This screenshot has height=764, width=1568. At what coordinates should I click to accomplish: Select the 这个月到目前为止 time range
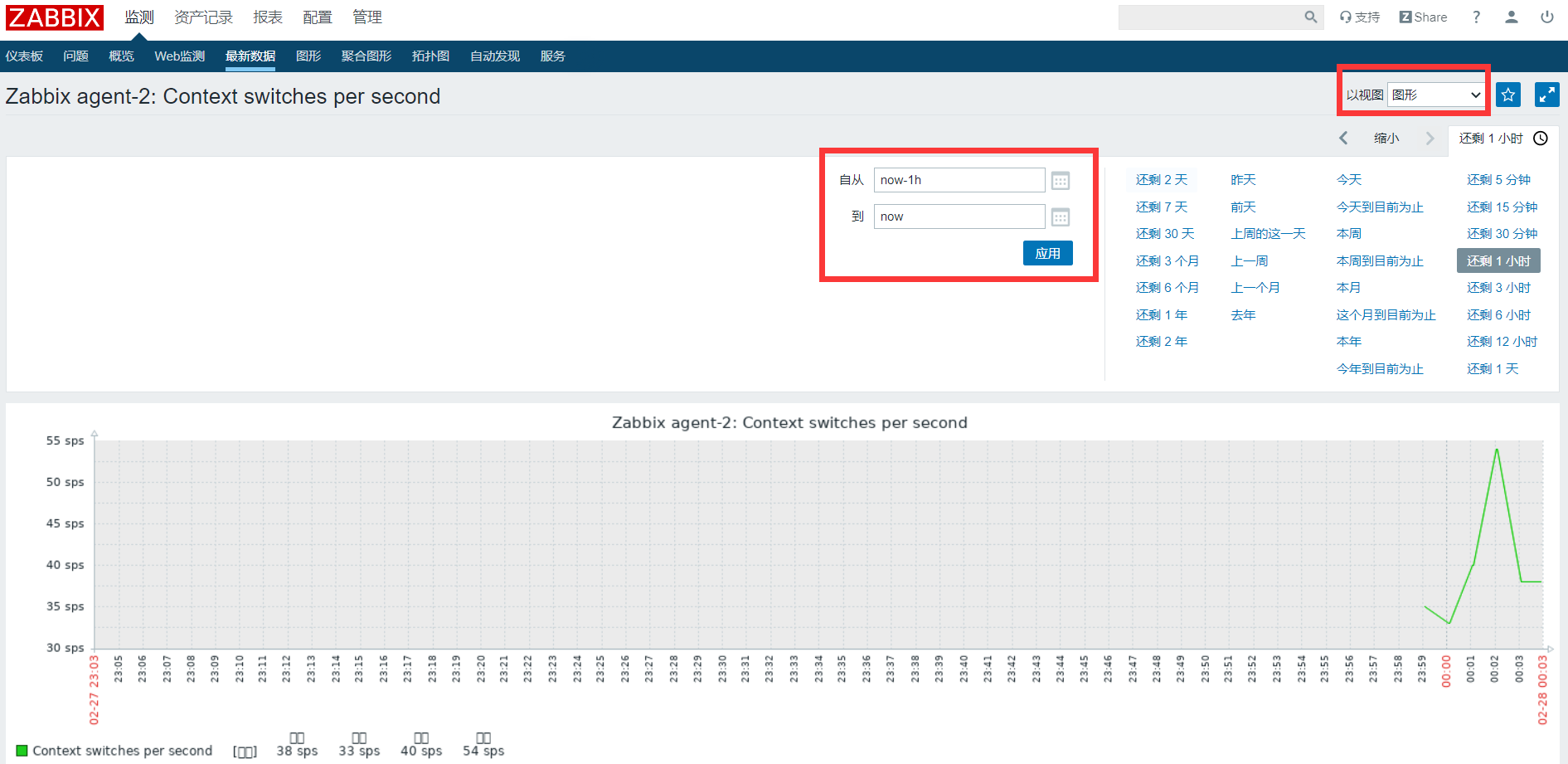tap(1386, 315)
